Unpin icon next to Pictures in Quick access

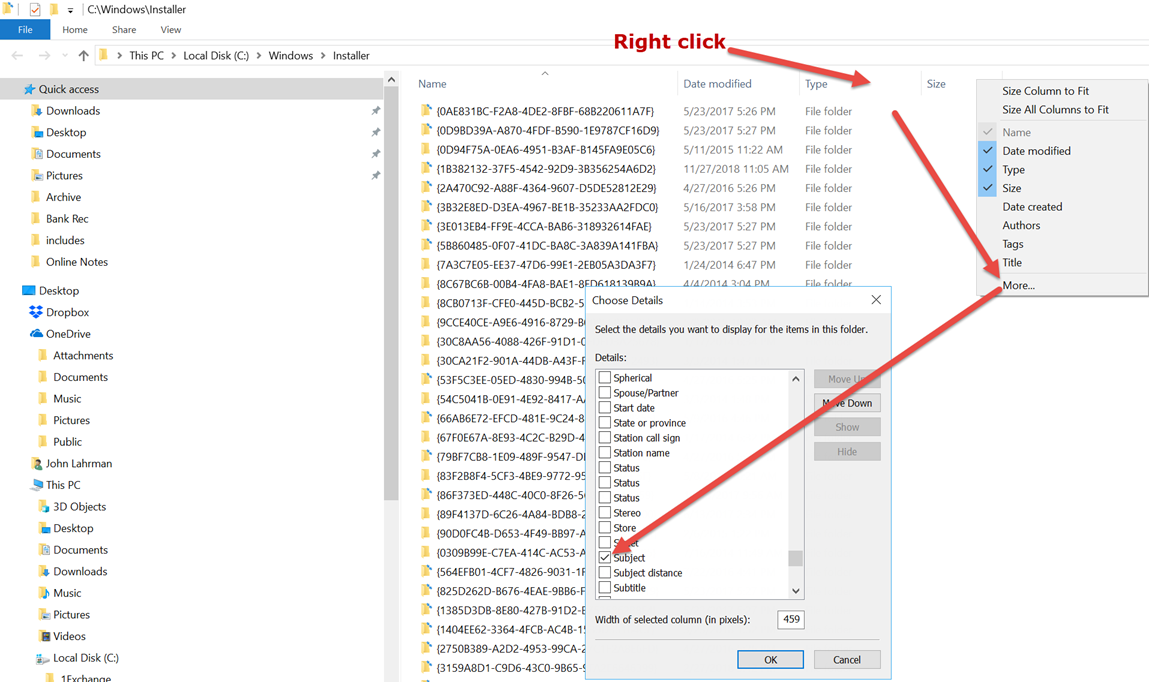(375, 176)
